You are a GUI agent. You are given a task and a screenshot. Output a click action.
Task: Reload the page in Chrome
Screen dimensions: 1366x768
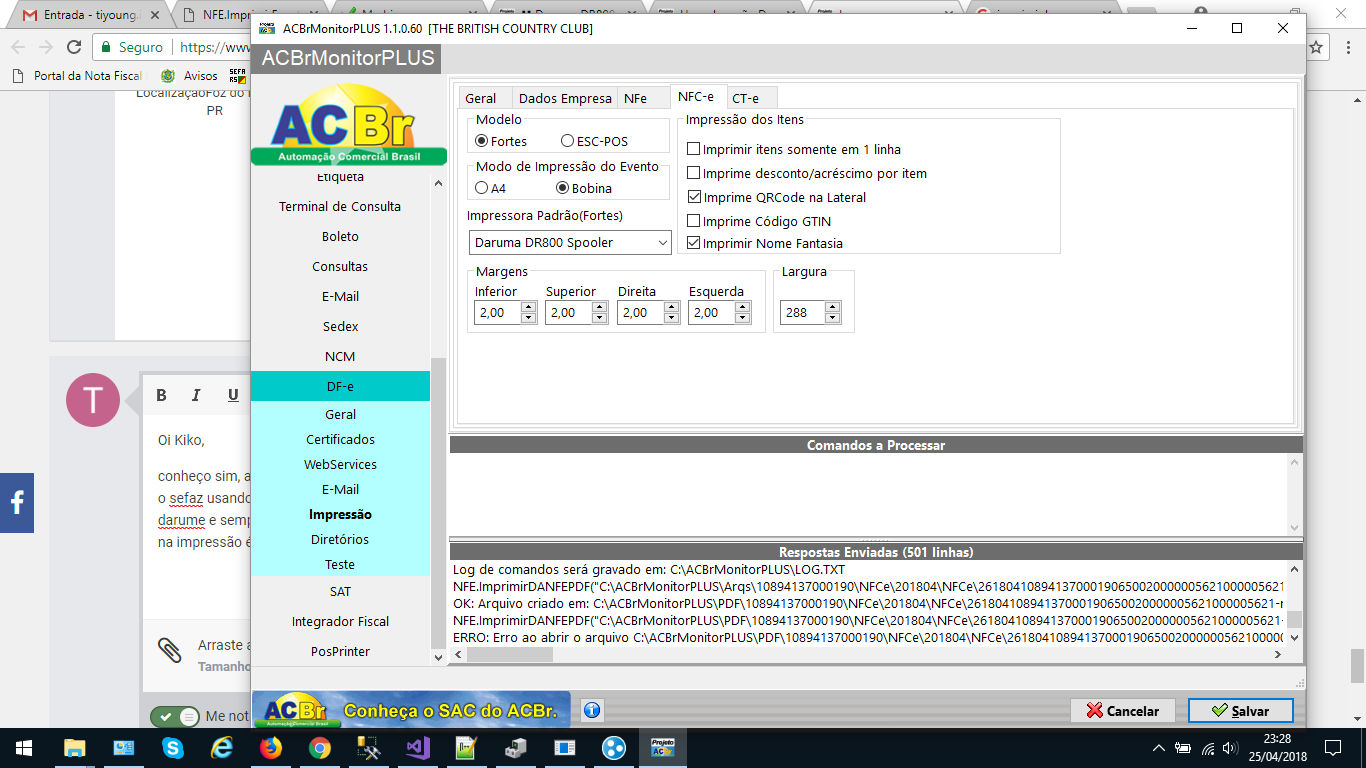pyautogui.click(x=74, y=47)
